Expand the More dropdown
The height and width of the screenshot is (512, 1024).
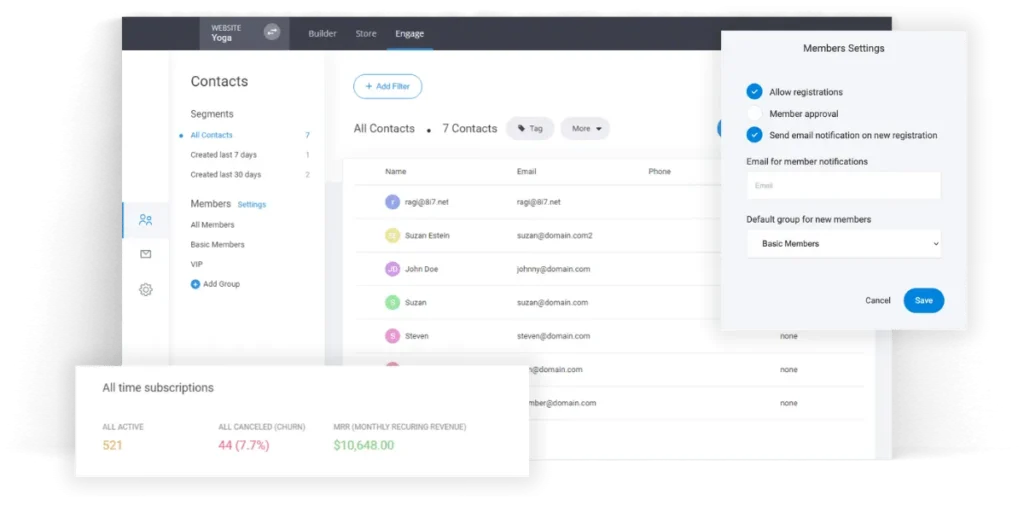tap(585, 129)
